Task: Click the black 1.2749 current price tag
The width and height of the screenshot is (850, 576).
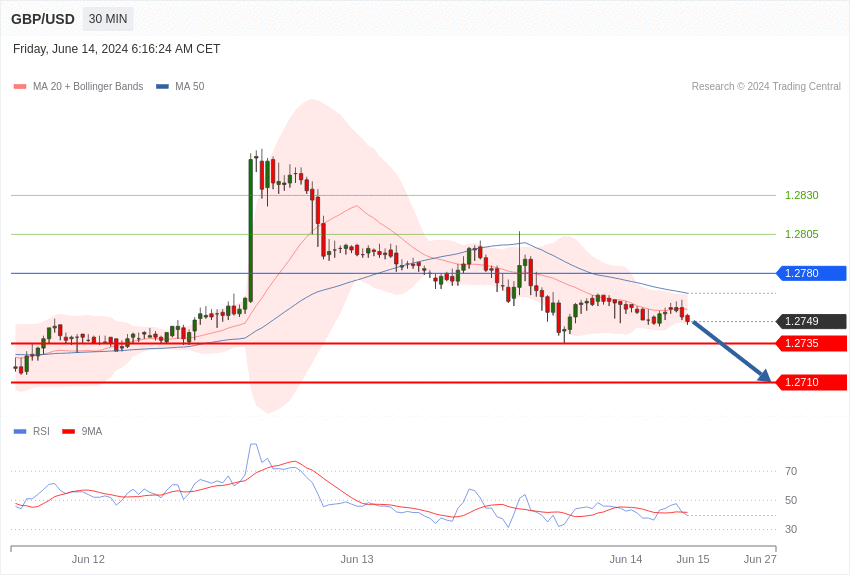Action: pos(812,321)
